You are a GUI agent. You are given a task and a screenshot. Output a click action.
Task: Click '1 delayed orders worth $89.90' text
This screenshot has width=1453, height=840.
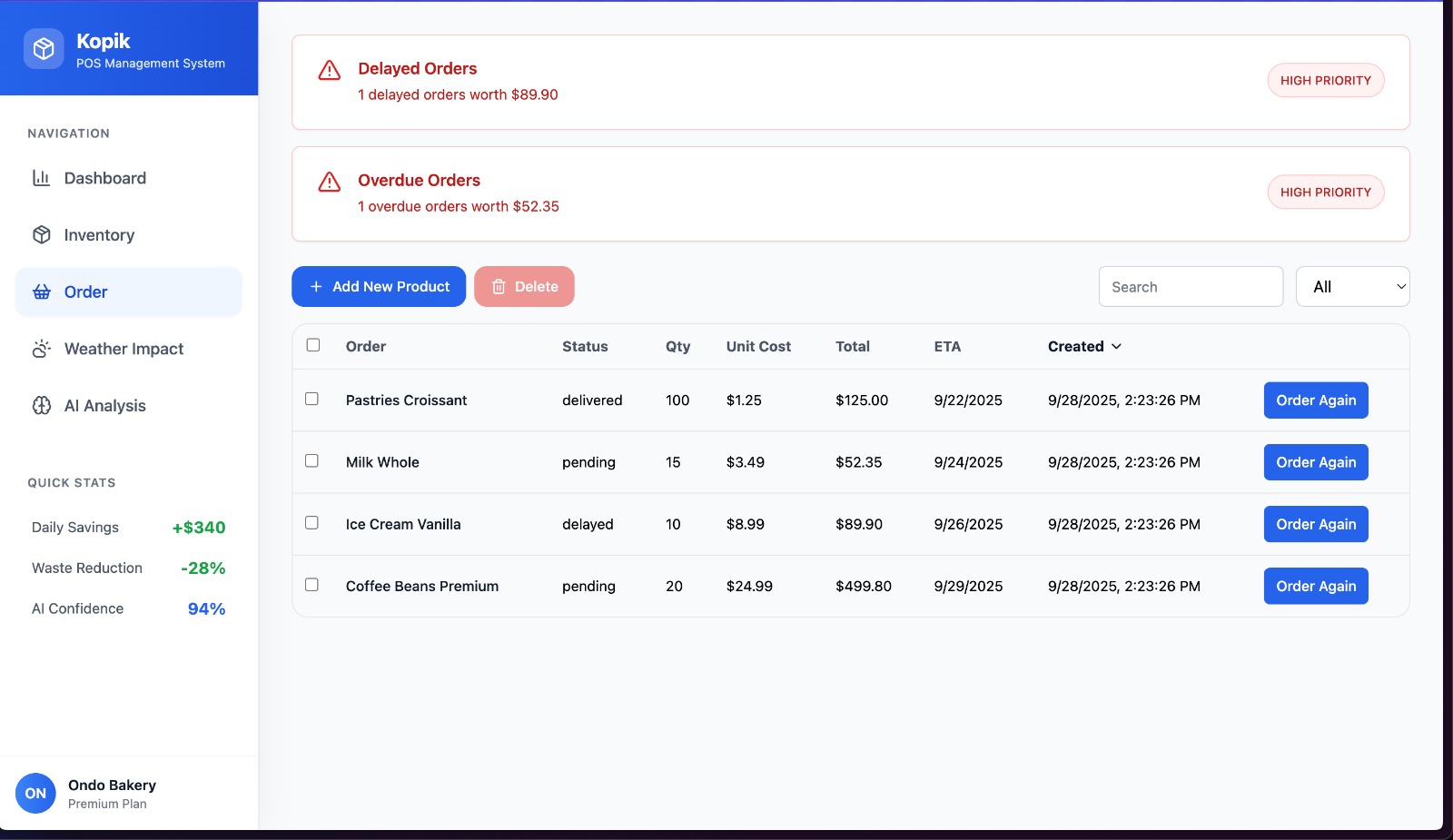[458, 94]
